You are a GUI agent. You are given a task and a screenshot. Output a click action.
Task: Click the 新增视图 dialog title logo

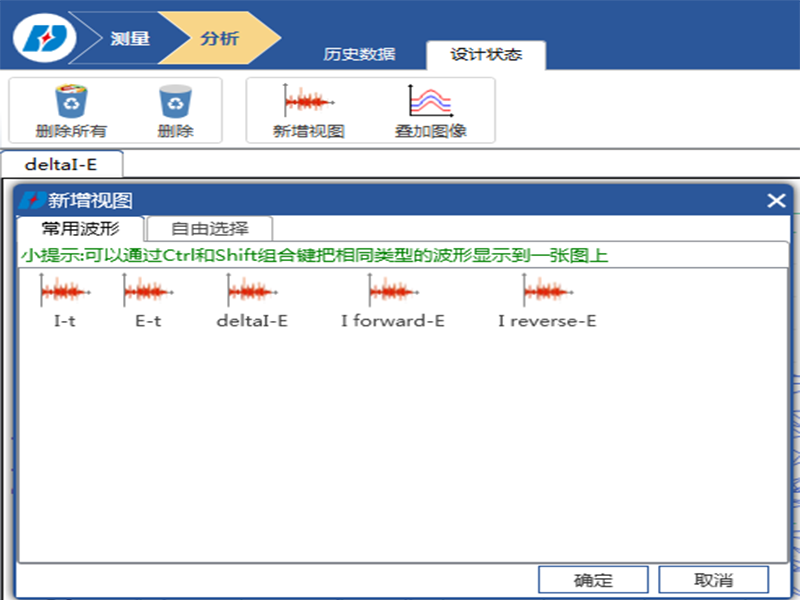[32, 201]
